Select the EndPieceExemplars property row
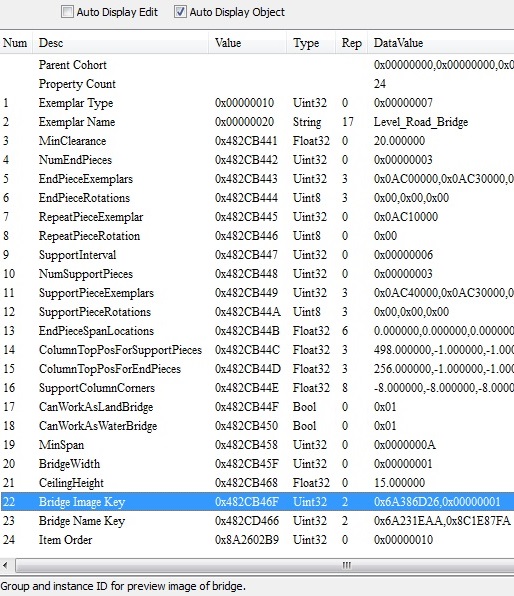 click(x=257, y=179)
